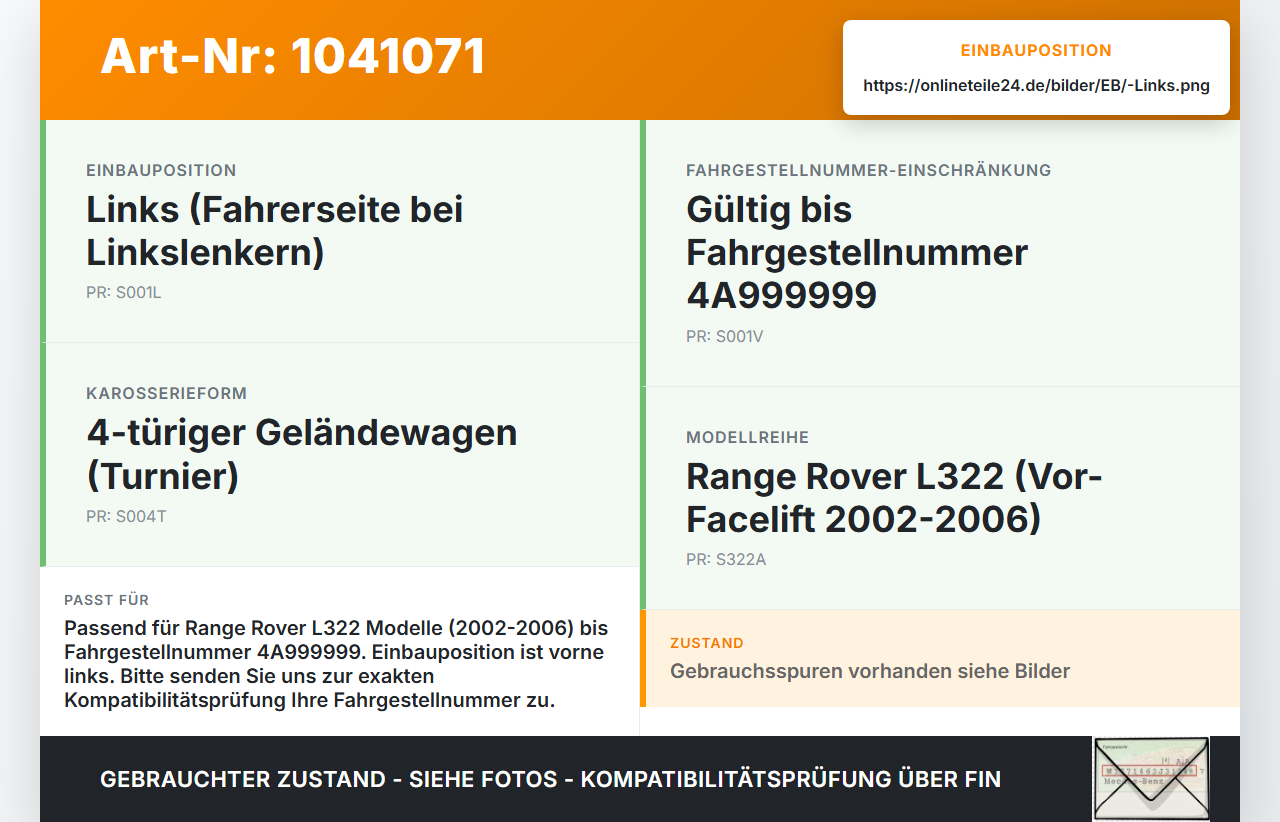The width and height of the screenshot is (1280, 822).
Task: Click the MODELLREIHE label
Action: 747,437
